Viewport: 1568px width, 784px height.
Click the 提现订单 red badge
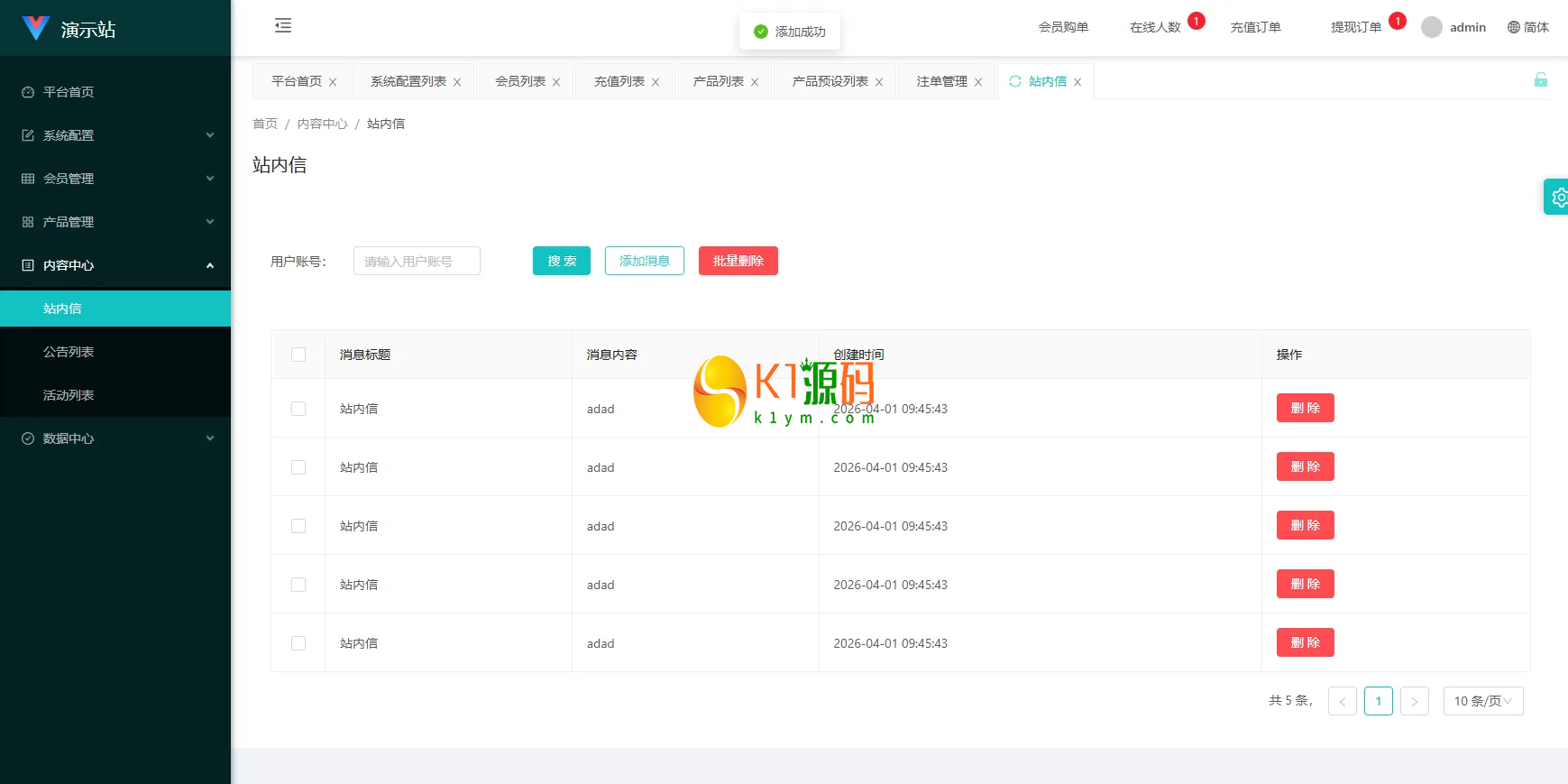tap(1398, 21)
